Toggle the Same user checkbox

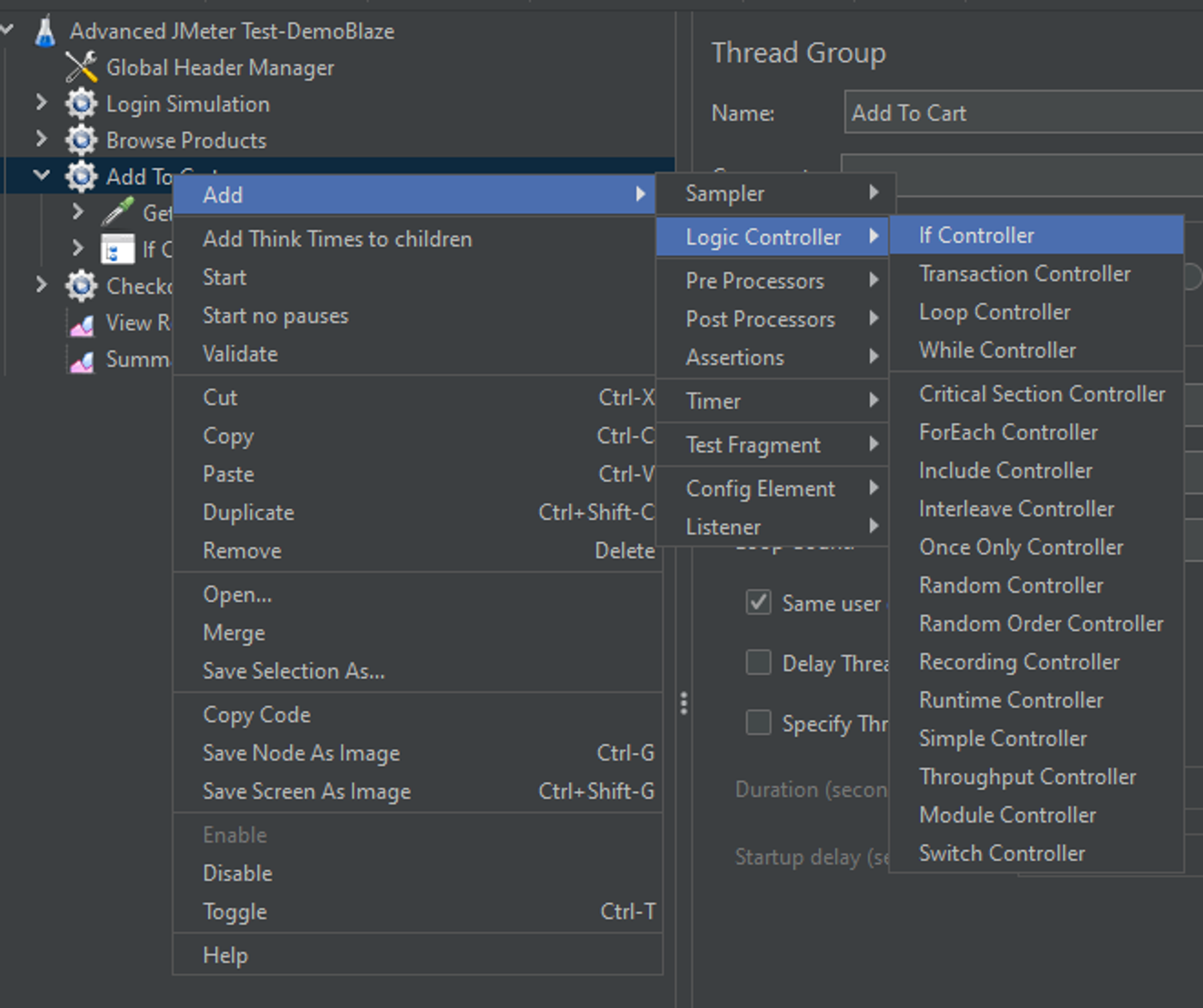[x=758, y=602]
